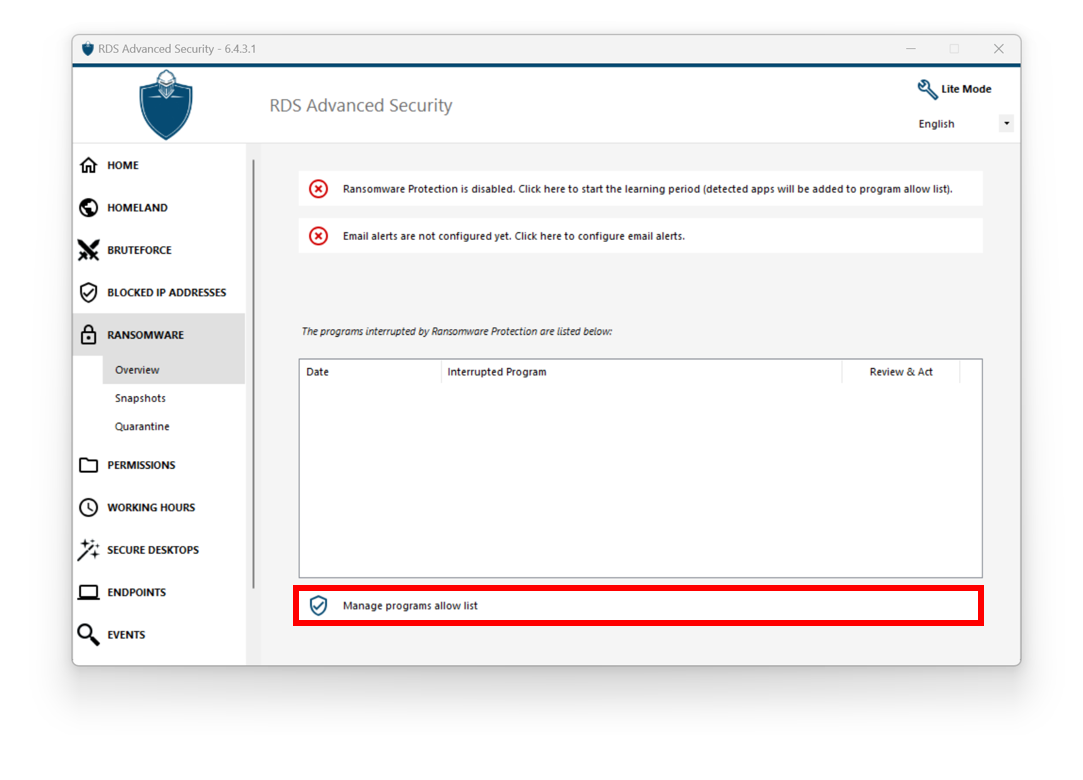Click the small shield icon in the title bar
Image resolution: width=1083 pixels, height=780 pixels.
click(88, 49)
